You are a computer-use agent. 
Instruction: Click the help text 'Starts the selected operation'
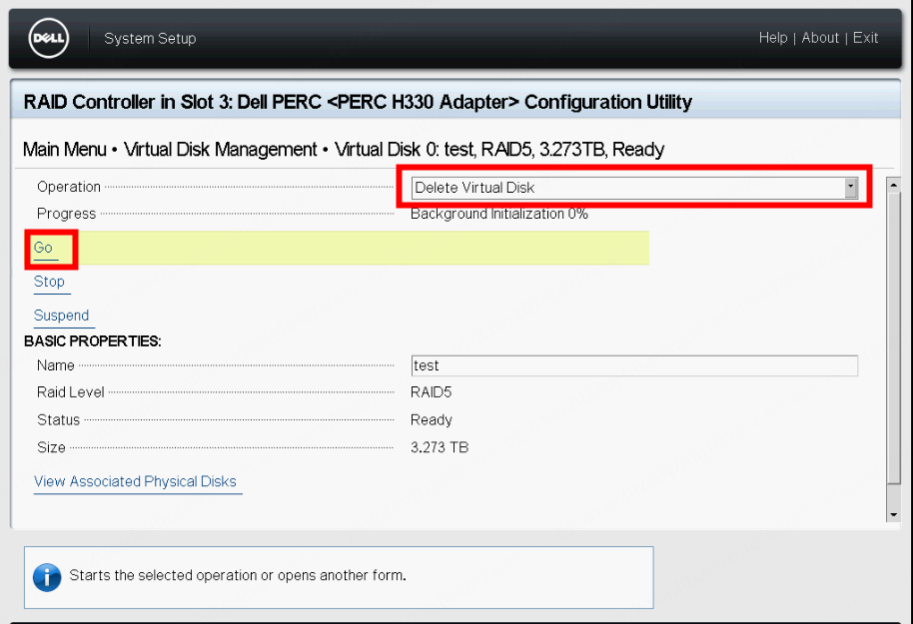238,576
